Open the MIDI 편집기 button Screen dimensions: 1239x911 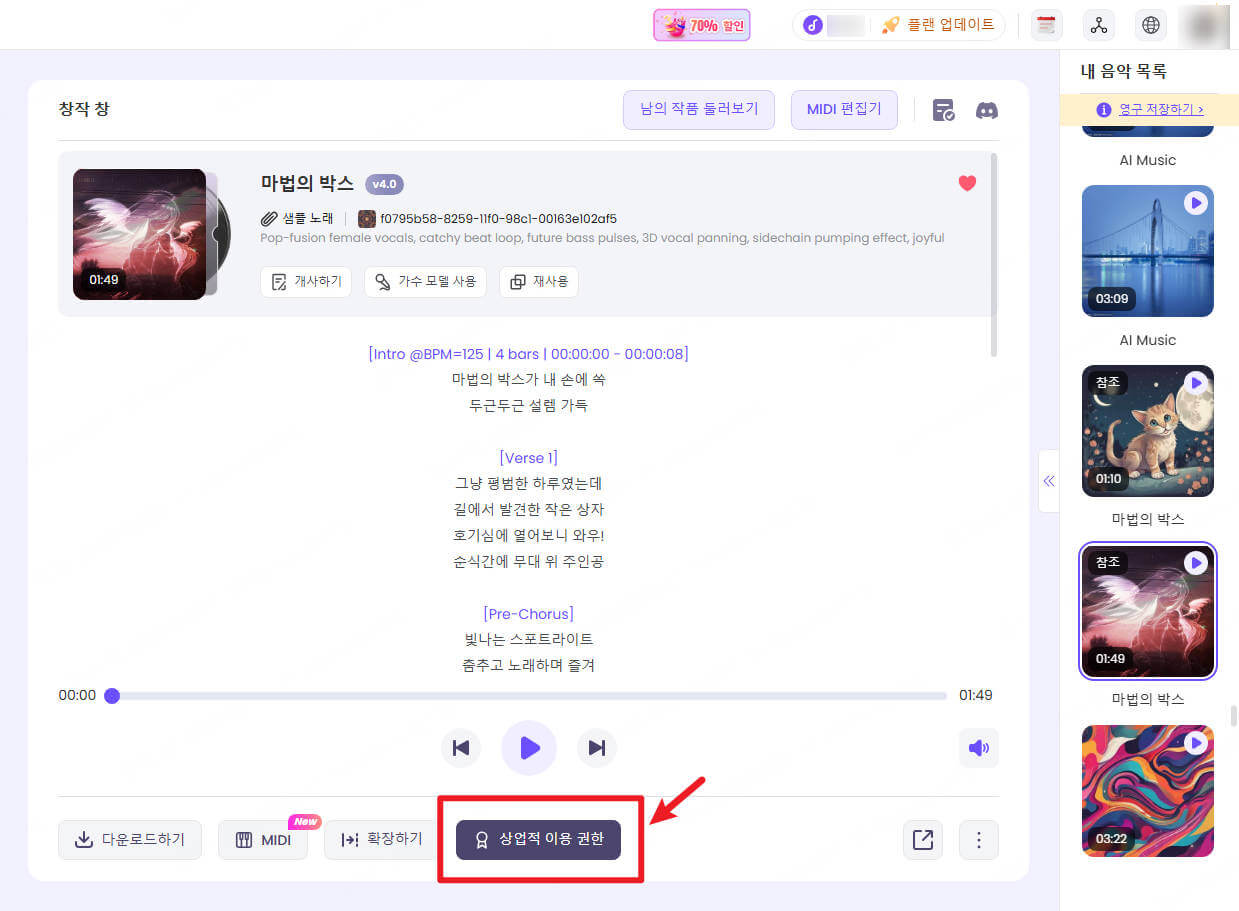click(x=844, y=110)
